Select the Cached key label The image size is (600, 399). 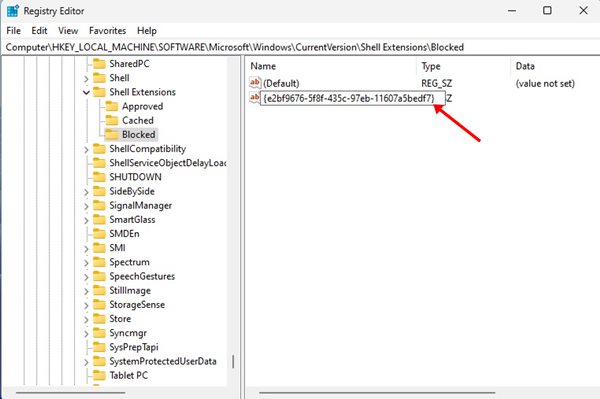pos(138,120)
